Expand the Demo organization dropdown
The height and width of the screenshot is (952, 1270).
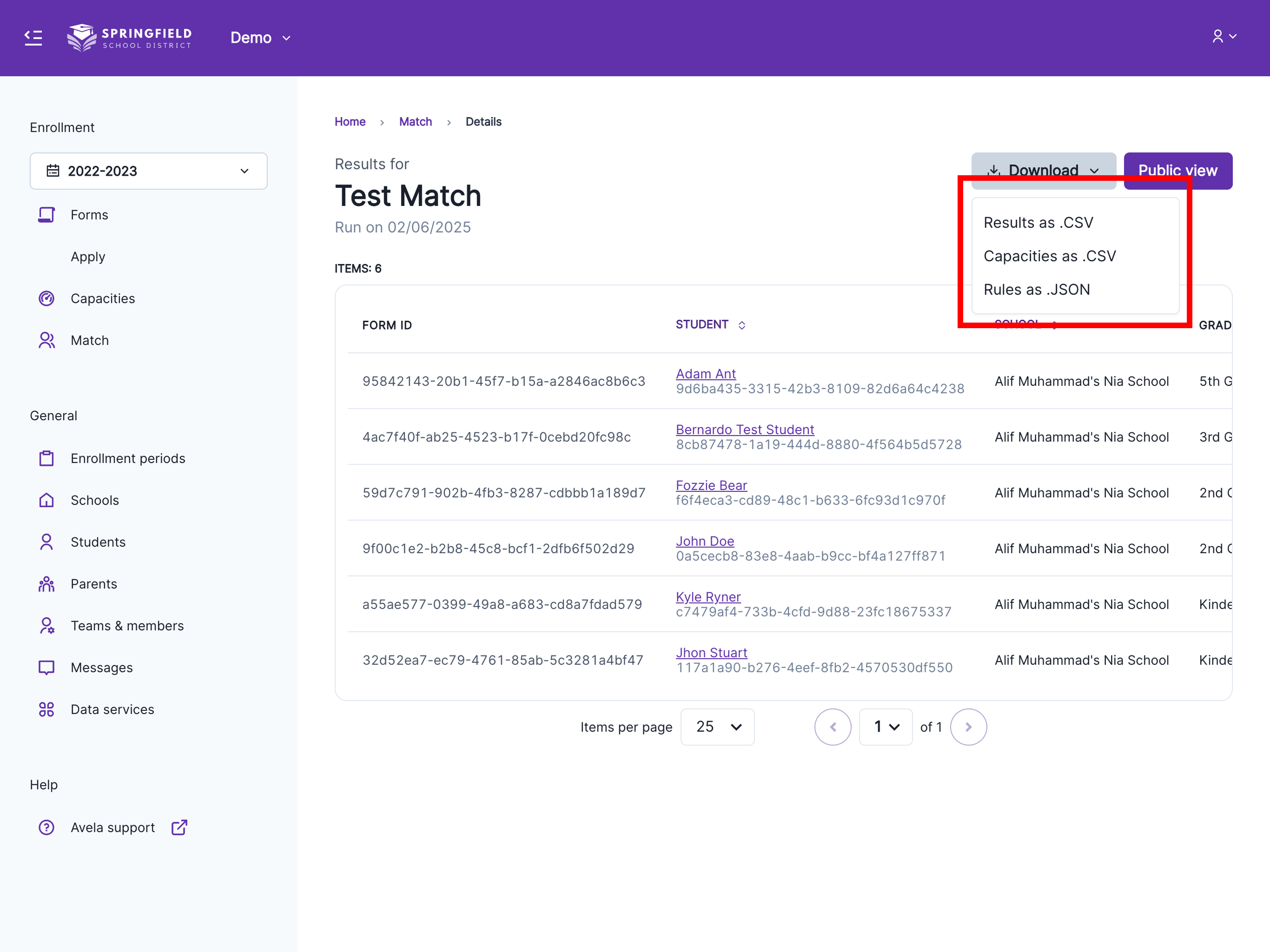(x=260, y=38)
